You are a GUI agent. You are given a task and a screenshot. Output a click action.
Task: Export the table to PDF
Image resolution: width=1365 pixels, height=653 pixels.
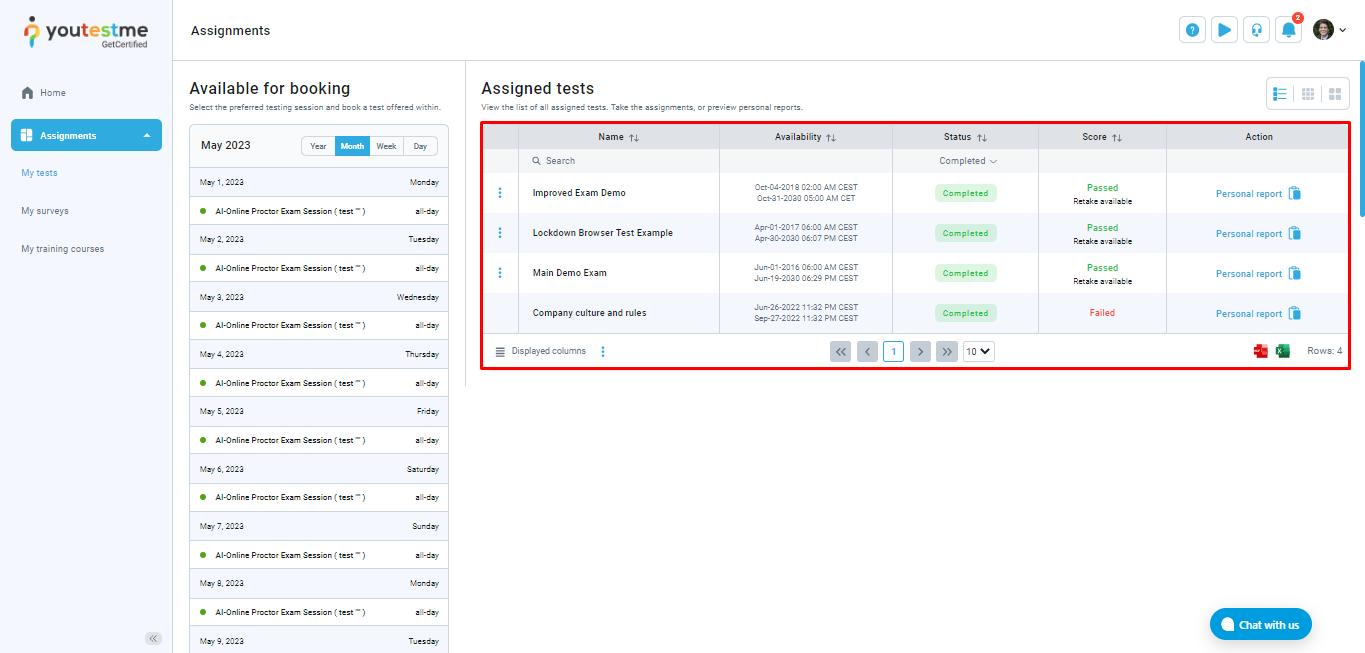coord(1261,351)
